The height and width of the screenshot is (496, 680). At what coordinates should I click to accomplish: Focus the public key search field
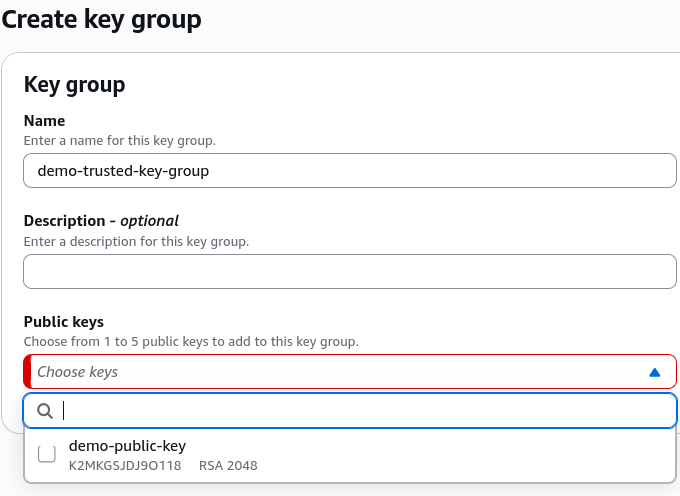pyautogui.click(x=350, y=411)
